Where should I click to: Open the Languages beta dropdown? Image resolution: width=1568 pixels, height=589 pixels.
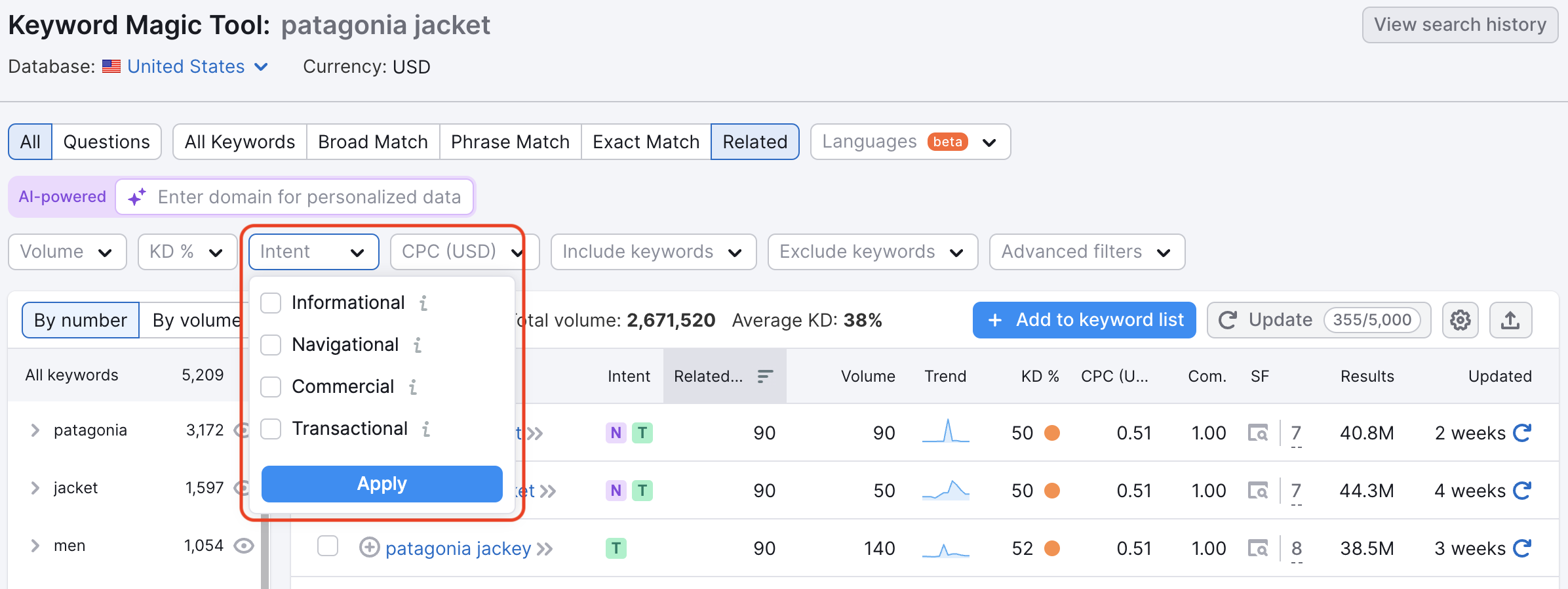(x=911, y=142)
